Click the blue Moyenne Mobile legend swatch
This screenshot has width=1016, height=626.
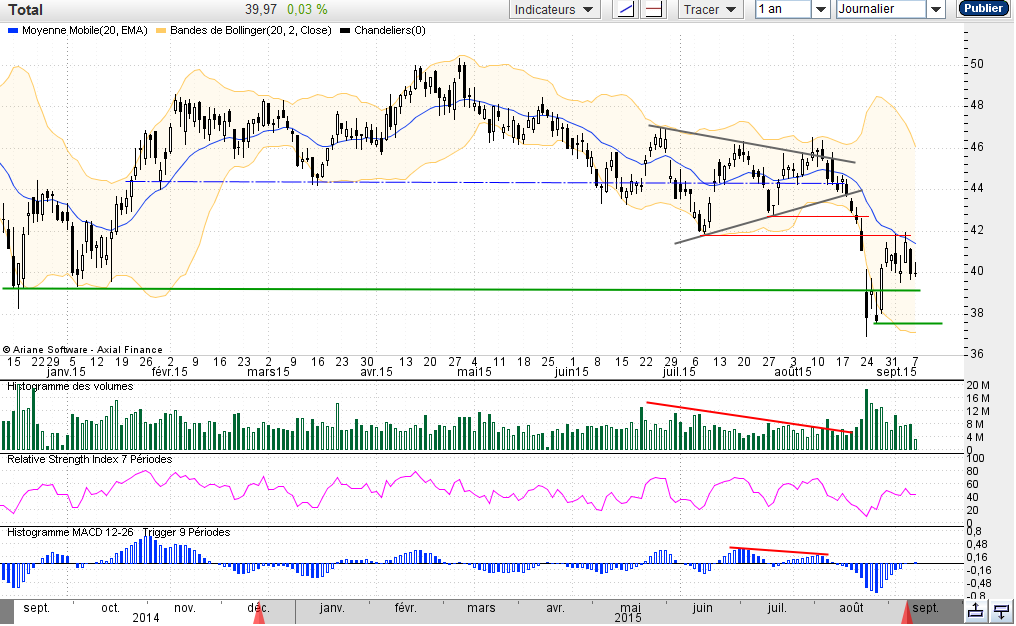point(12,30)
